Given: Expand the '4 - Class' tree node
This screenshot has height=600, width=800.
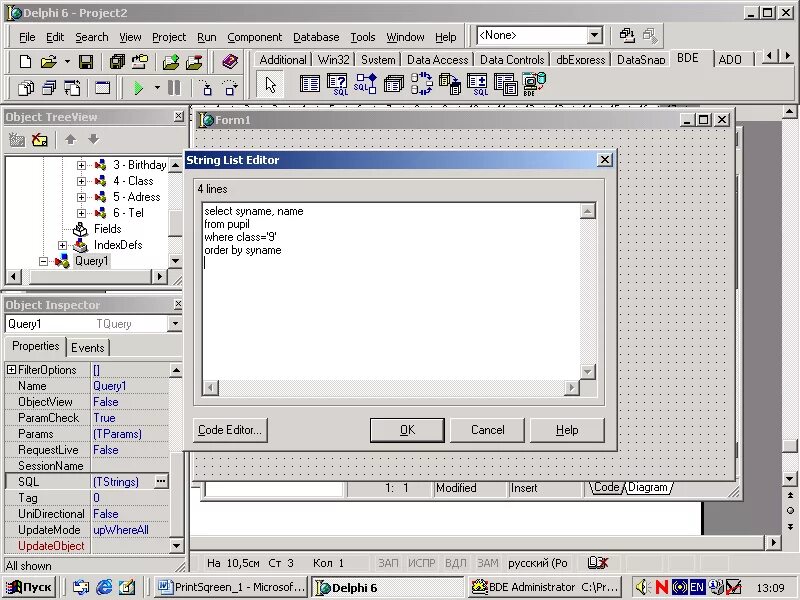Looking at the screenshot, I should click(81, 181).
